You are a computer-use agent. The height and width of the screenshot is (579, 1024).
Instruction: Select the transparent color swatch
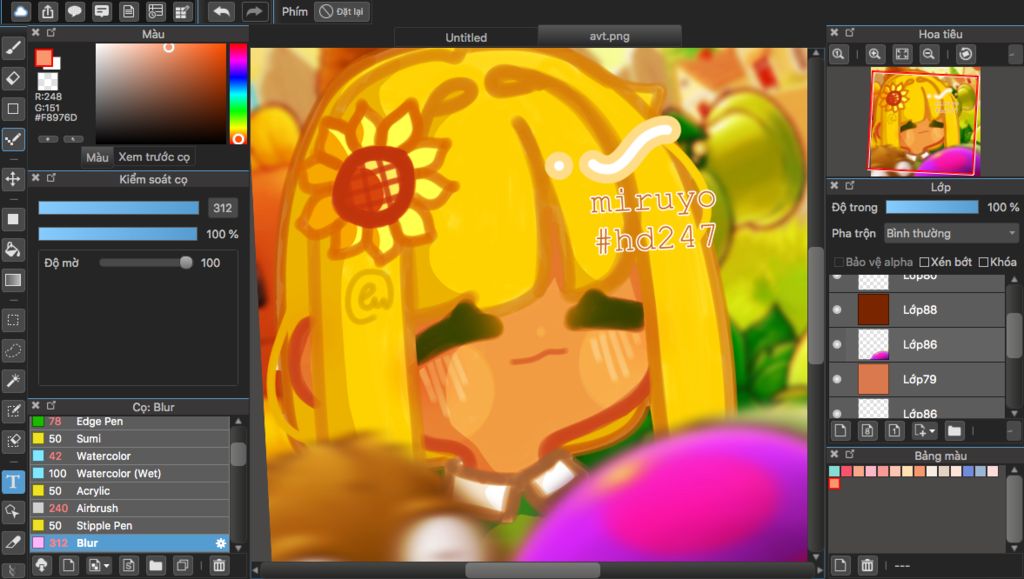(48, 81)
